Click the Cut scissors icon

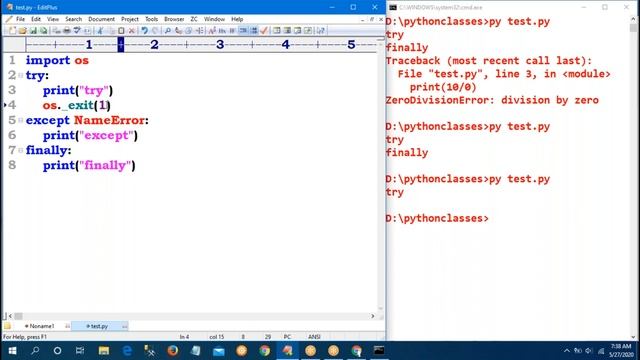tap(100, 31)
